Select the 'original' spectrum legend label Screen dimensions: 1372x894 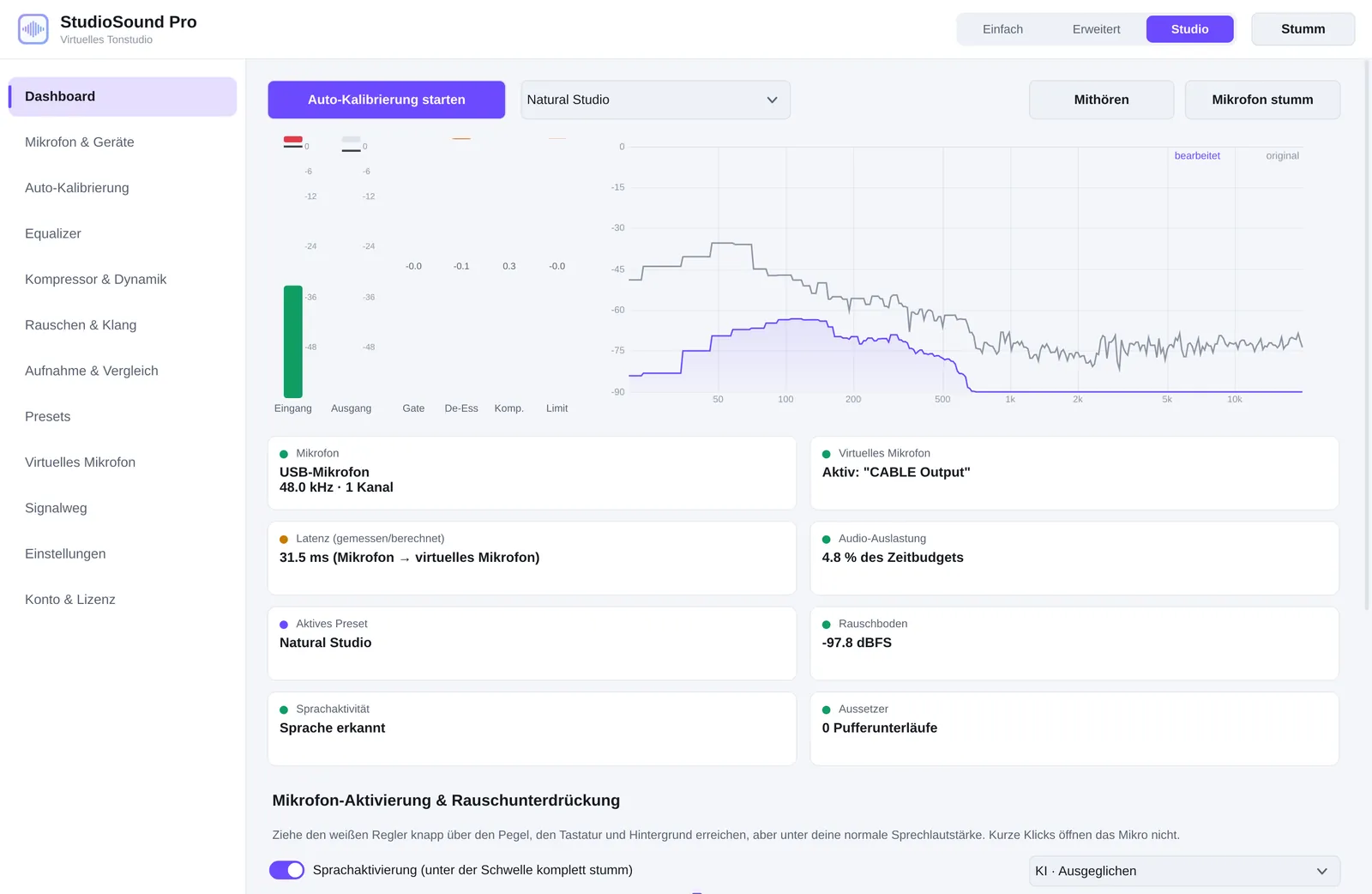(x=1282, y=155)
